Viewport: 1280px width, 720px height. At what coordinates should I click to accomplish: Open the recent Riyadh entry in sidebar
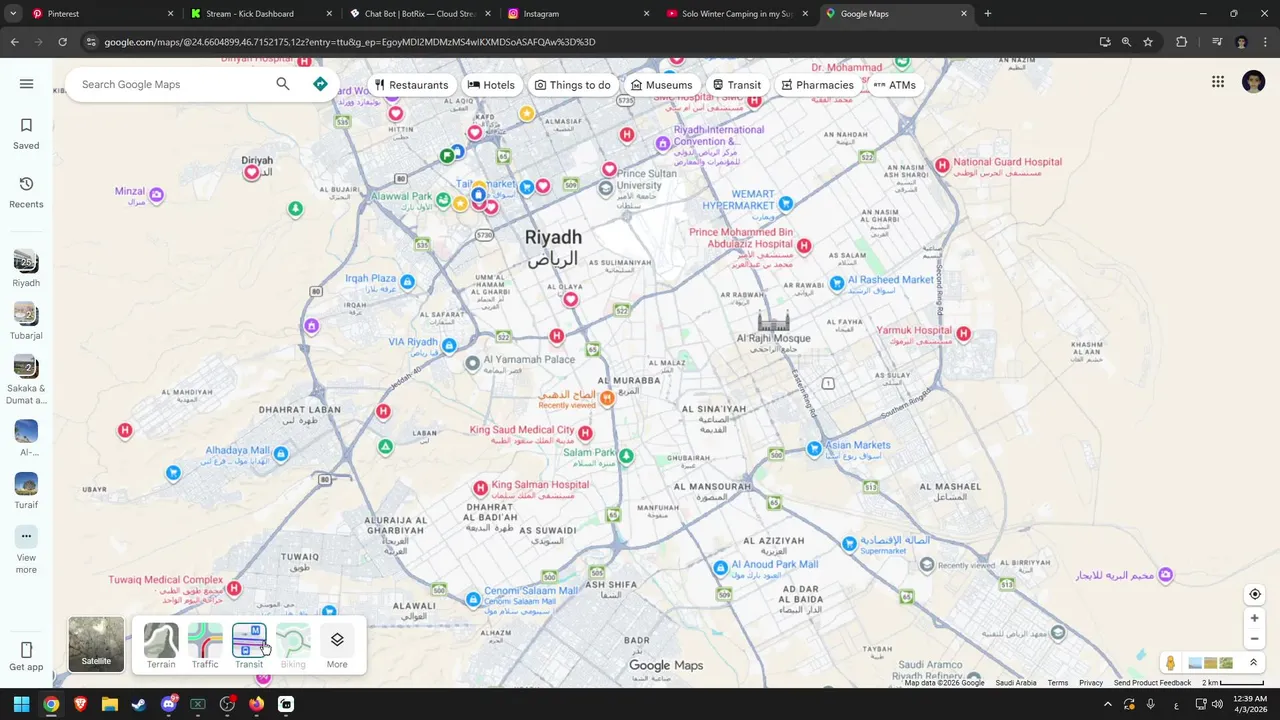(x=26, y=269)
